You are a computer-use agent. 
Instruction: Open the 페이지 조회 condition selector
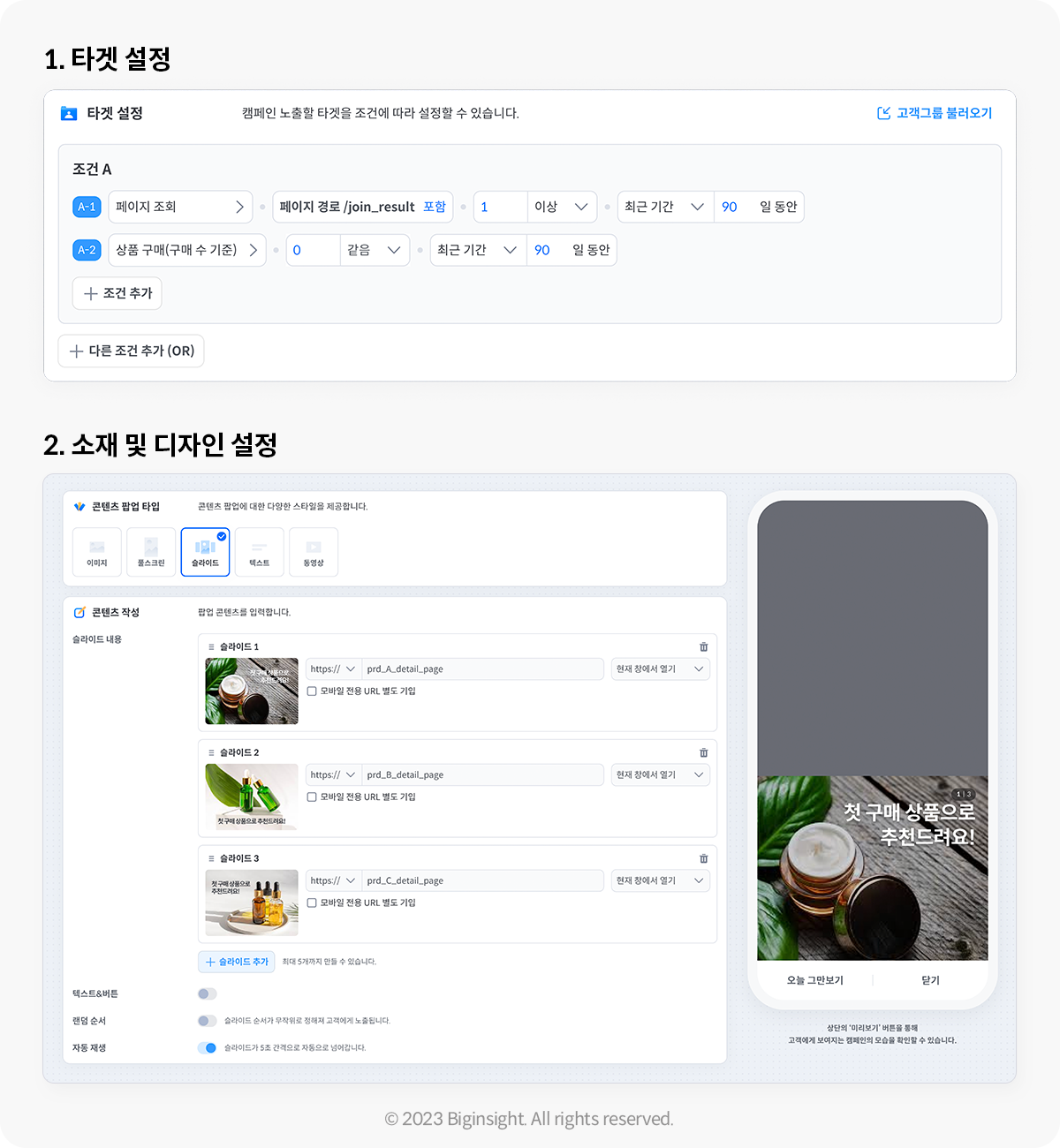click(180, 207)
